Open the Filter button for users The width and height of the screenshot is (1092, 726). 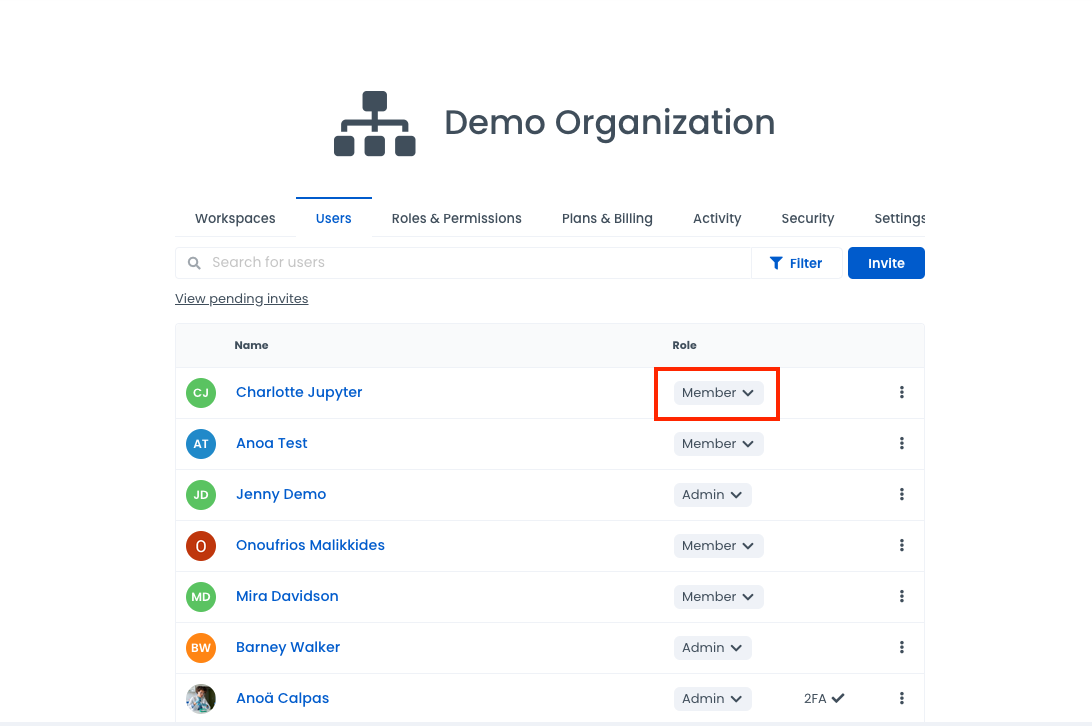796,264
